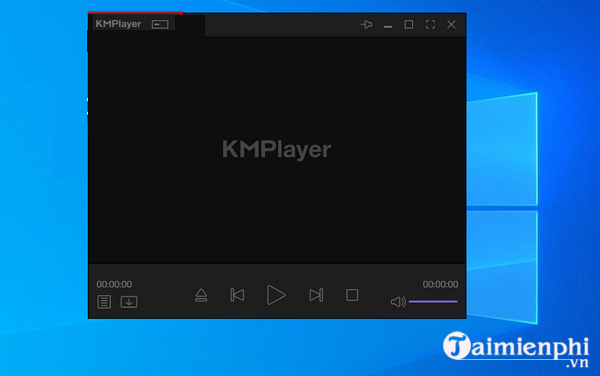Mute audio using the speaker icon
Viewport: 600px width, 376px height.
(x=398, y=302)
